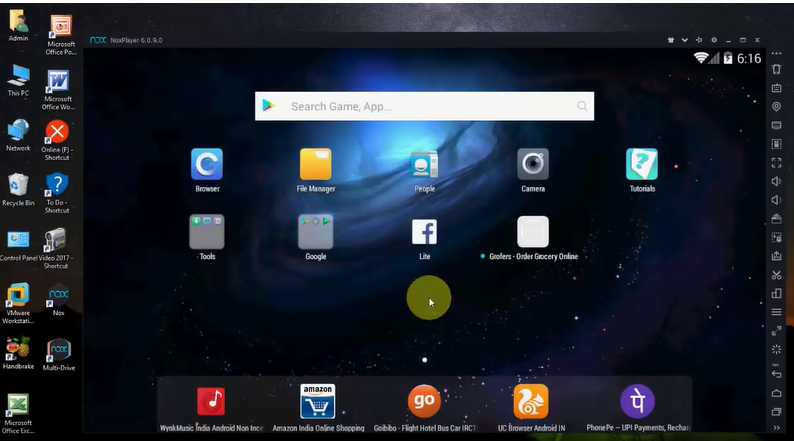The image size is (794, 441).
Task: Click the loading spinner icon in sidebar
Action: pos(776,349)
